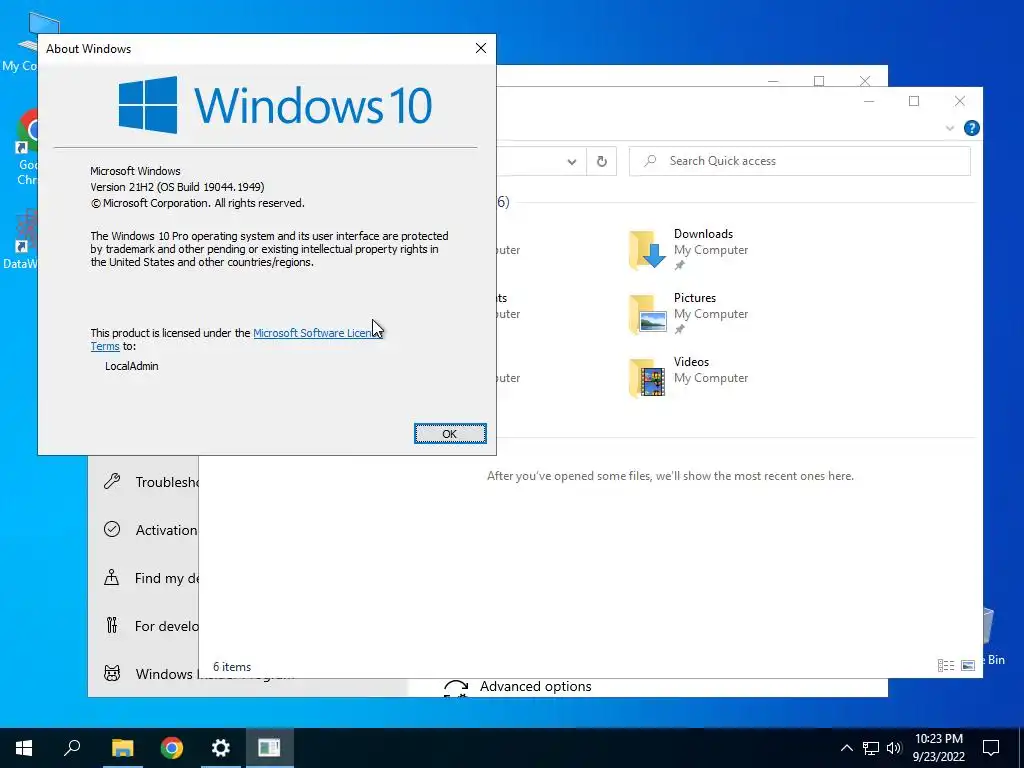Click the LocalAdmin licensee name
1024x768 pixels.
coord(132,366)
